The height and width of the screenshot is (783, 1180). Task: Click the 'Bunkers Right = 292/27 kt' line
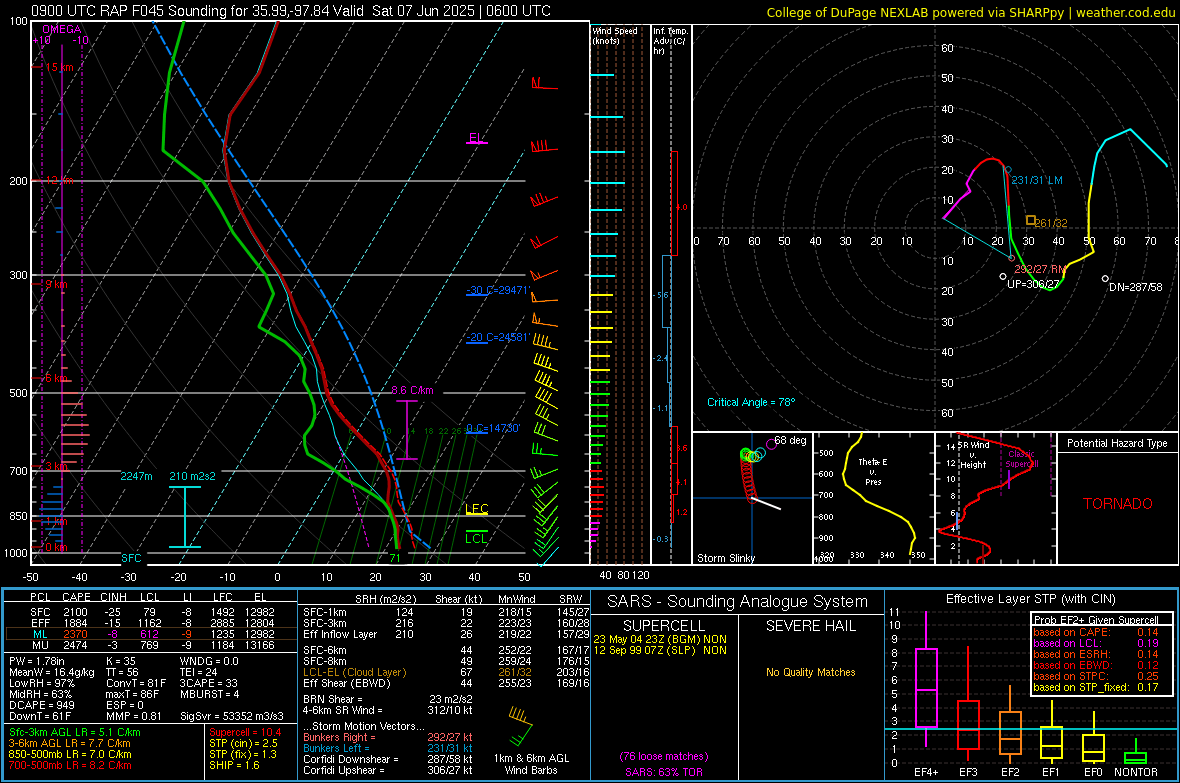pyautogui.click(x=388, y=738)
